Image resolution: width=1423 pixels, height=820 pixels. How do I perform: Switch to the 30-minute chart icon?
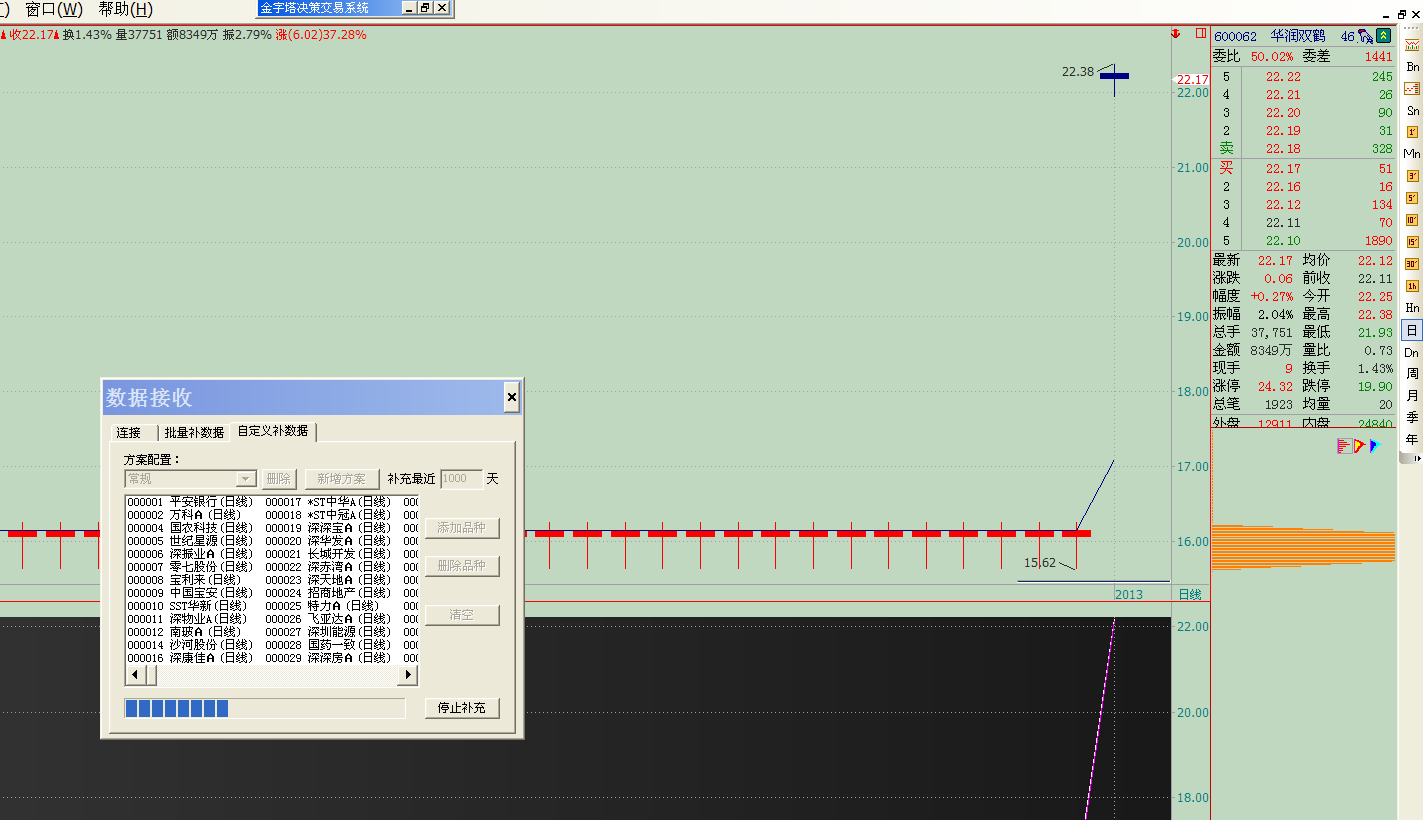tap(1412, 264)
